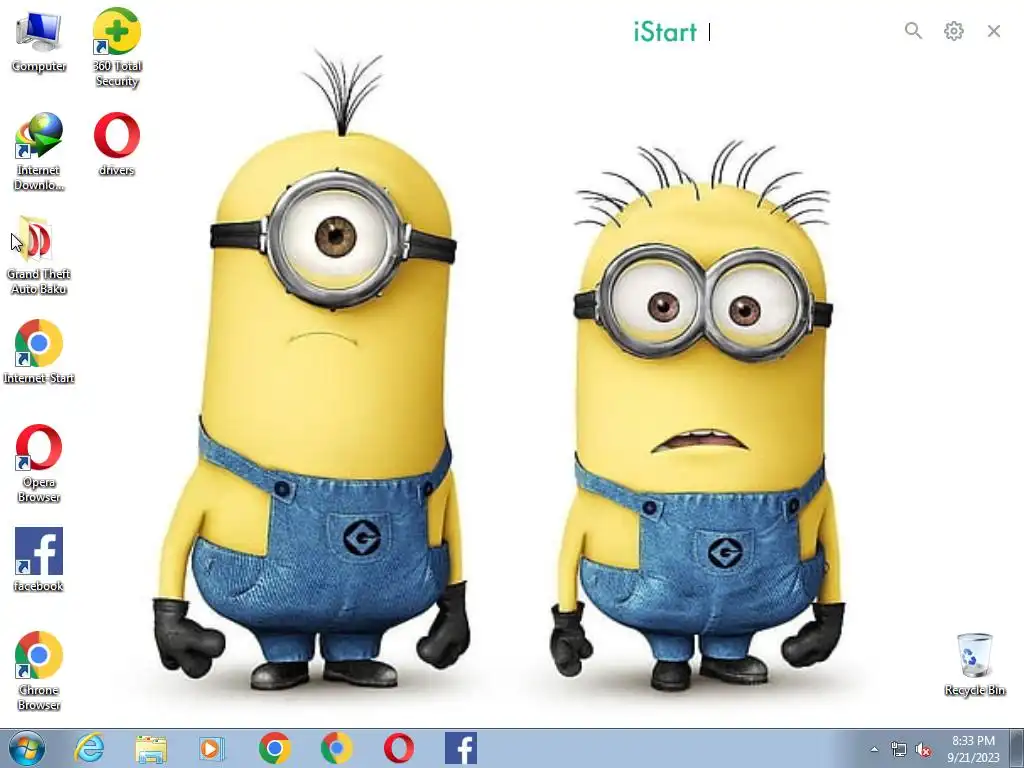The width and height of the screenshot is (1024, 768).
Task: Launch Windows Media Player from taskbar
Action: tap(212, 748)
